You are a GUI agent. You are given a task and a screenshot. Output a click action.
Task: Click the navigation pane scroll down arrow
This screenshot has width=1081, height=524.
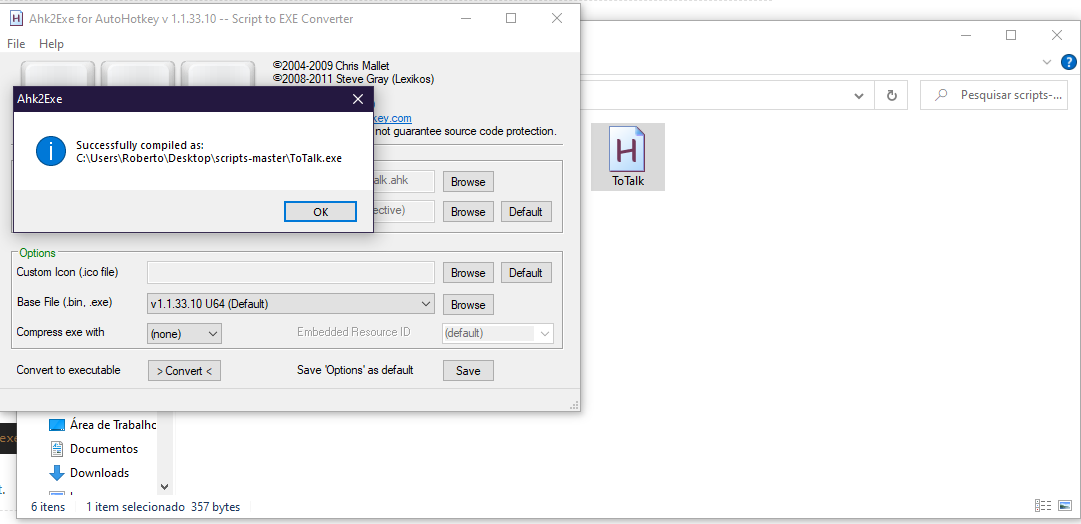[x=164, y=487]
